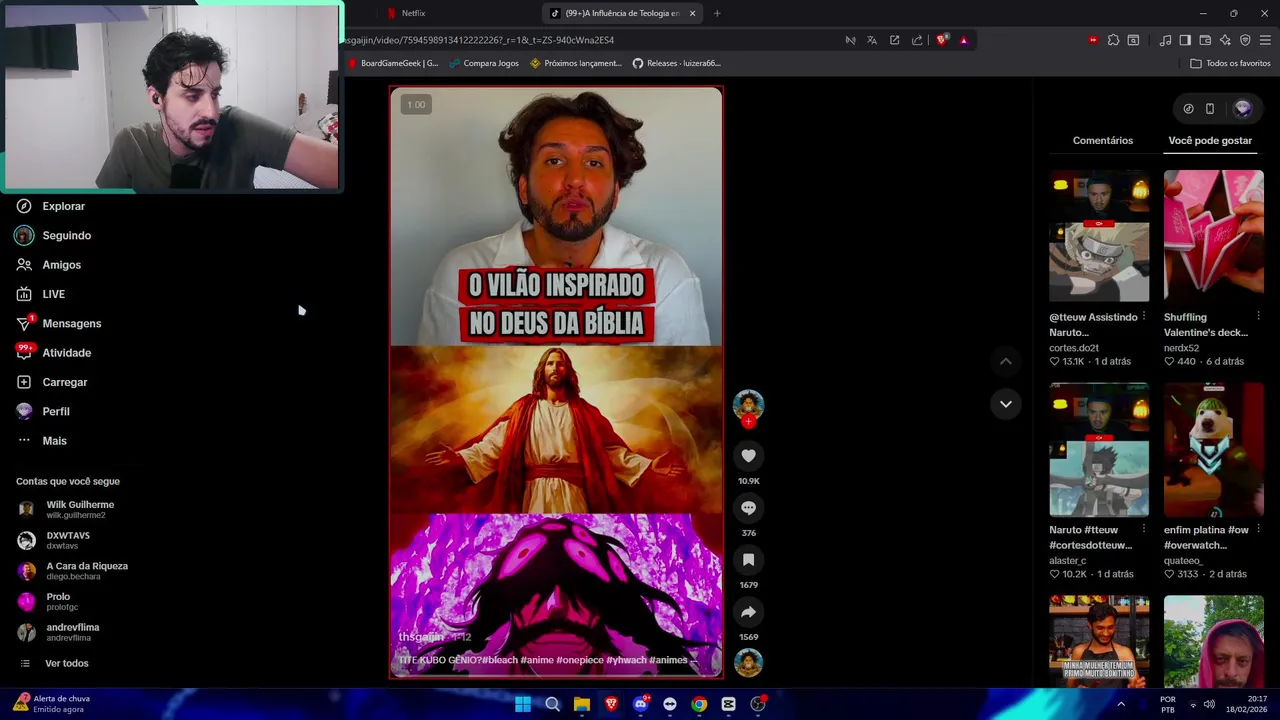Open Wilk Guilherme followed account
The height and width of the screenshot is (720, 1280).
pyautogui.click(x=67, y=509)
